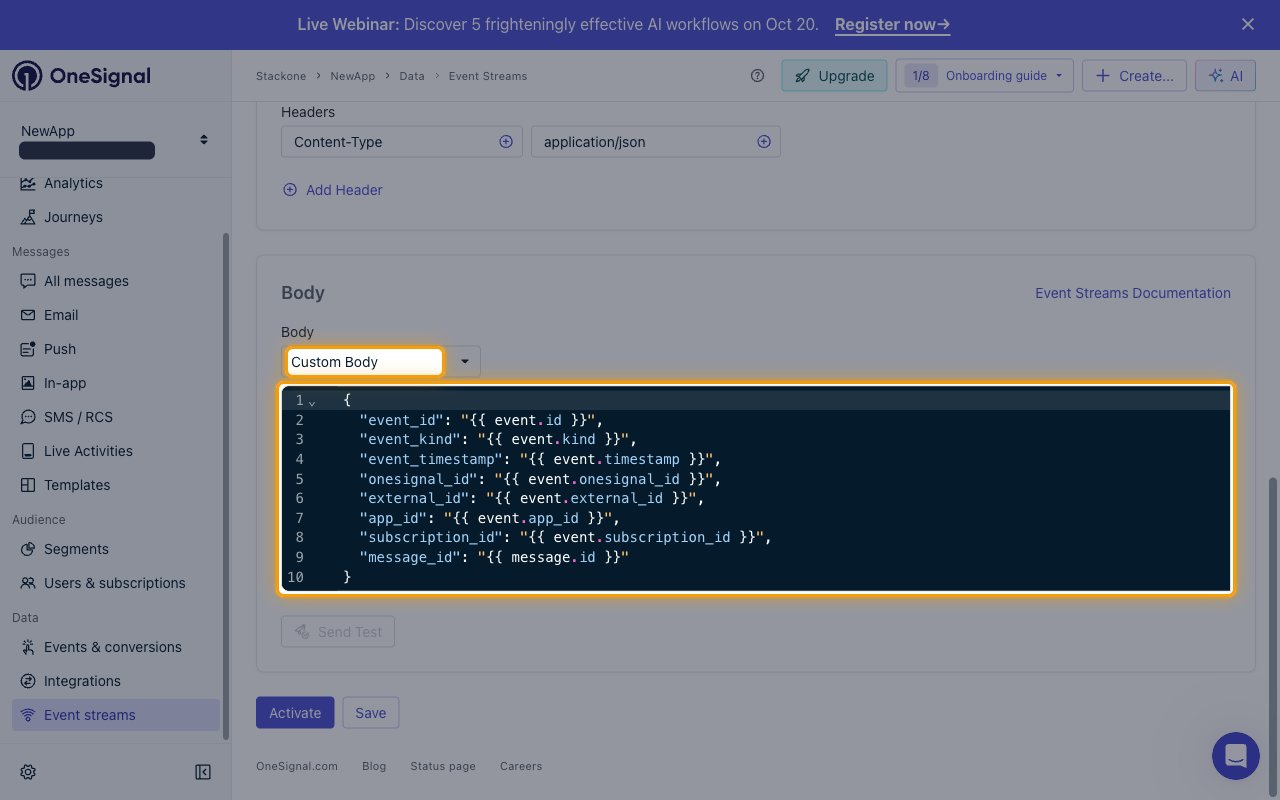The height and width of the screenshot is (800, 1280).
Task: Click Event Streams in the breadcrumb
Action: click(488, 76)
